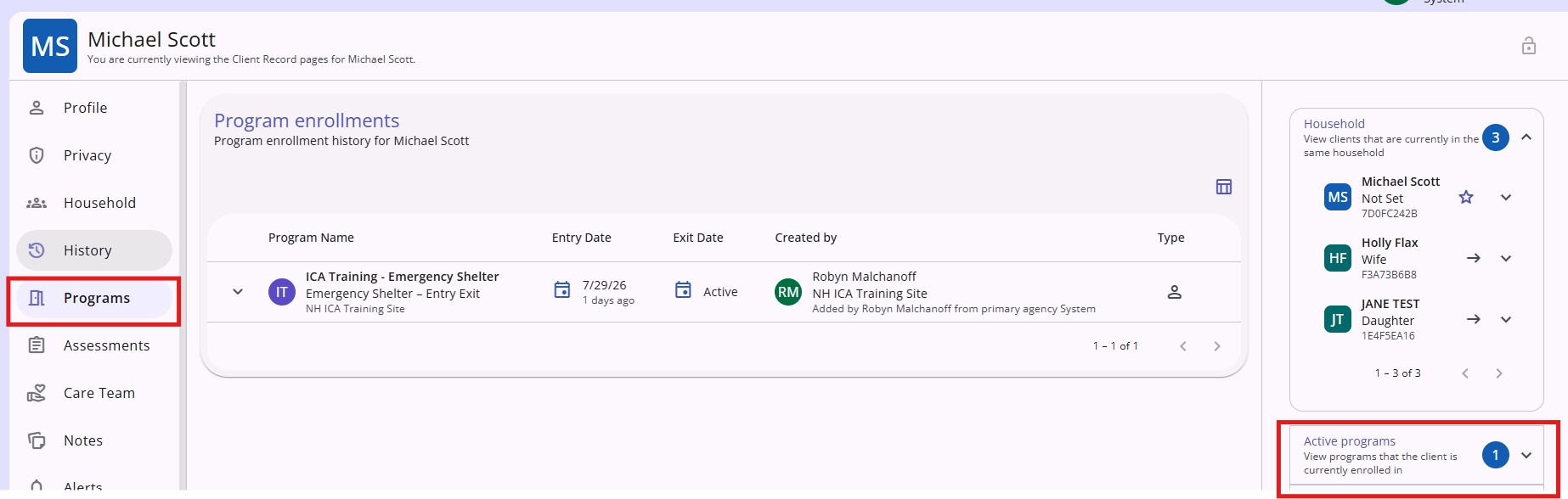Click the star icon beside Michael Scott
Screen dimensions: 1568x499
click(x=1465, y=198)
